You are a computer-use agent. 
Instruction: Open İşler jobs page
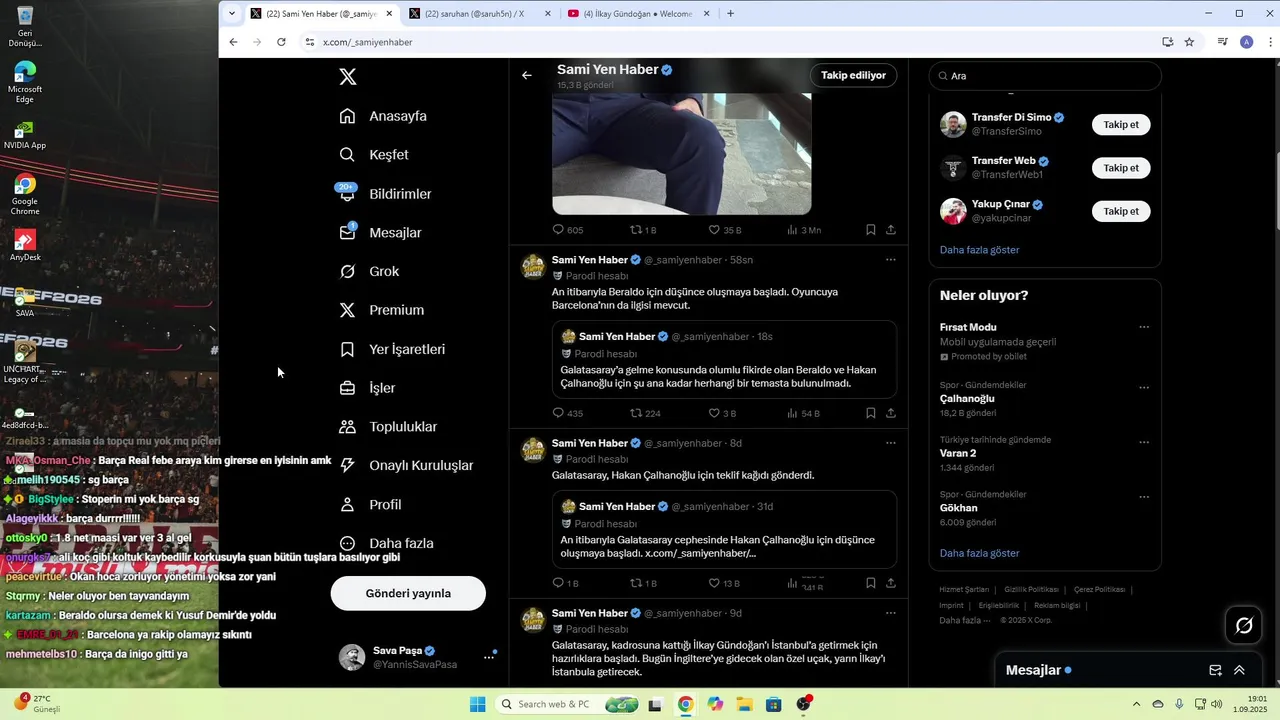(x=368, y=388)
